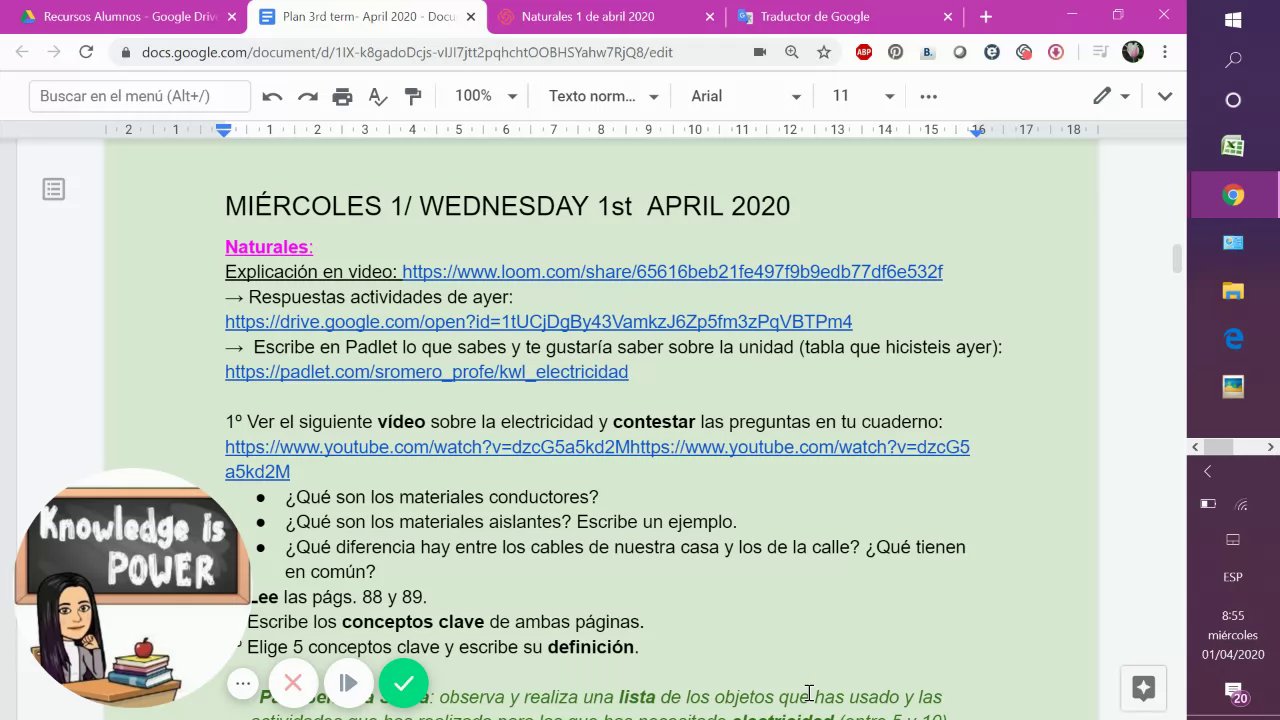Close the Traductor de Google tab
This screenshot has width=1280, height=720.
pyautogui.click(x=949, y=17)
